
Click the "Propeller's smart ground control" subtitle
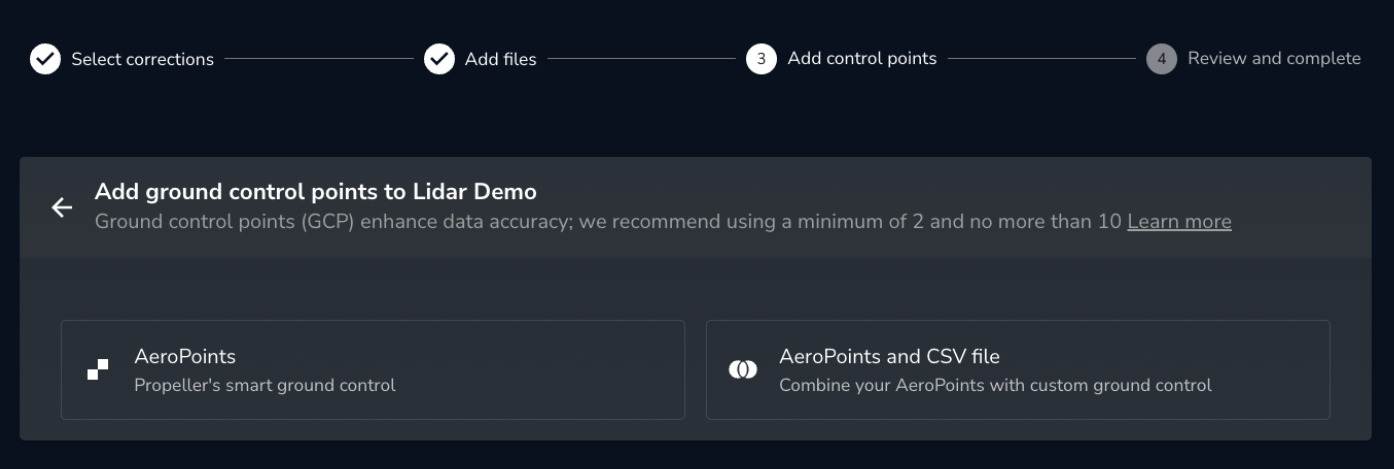265,385
